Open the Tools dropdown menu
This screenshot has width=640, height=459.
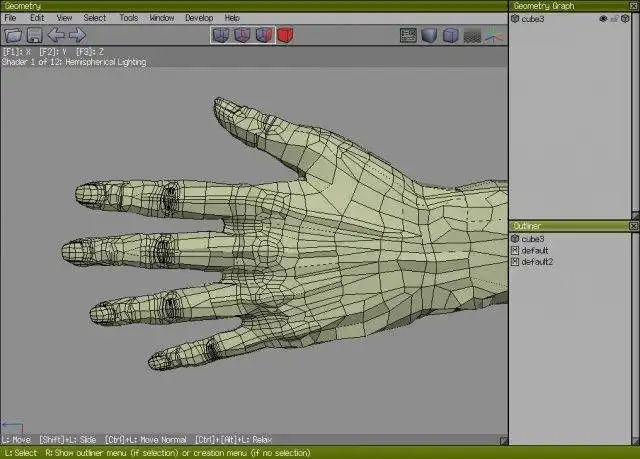point(129,18)
